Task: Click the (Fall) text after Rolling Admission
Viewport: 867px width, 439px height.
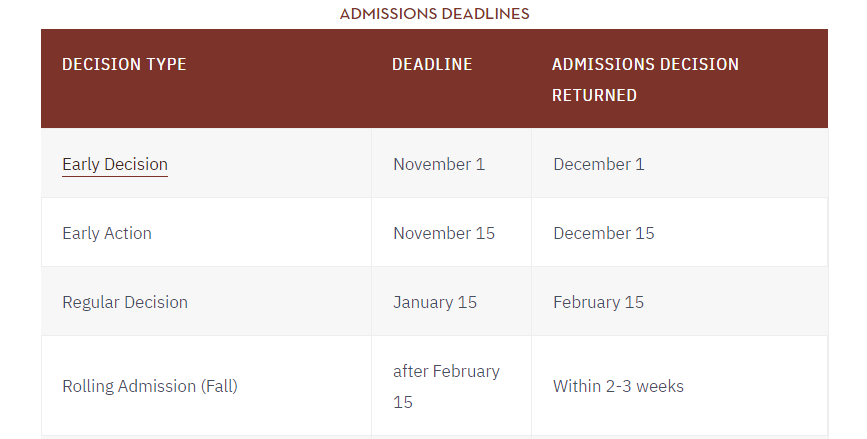Action: [x=219, y=386]
